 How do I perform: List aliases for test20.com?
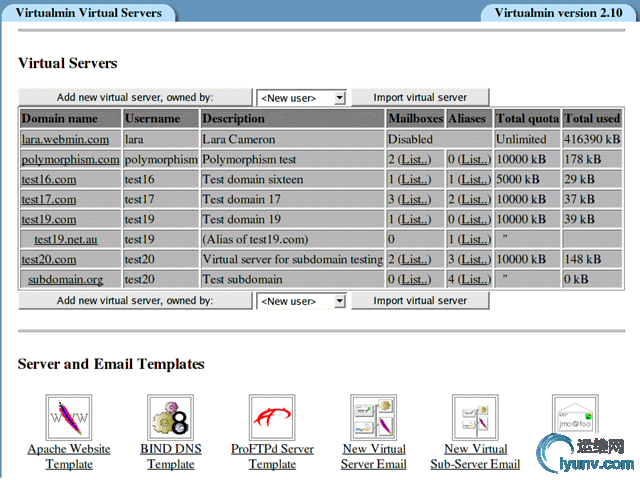pyautogui.click(x=474, y=260)
